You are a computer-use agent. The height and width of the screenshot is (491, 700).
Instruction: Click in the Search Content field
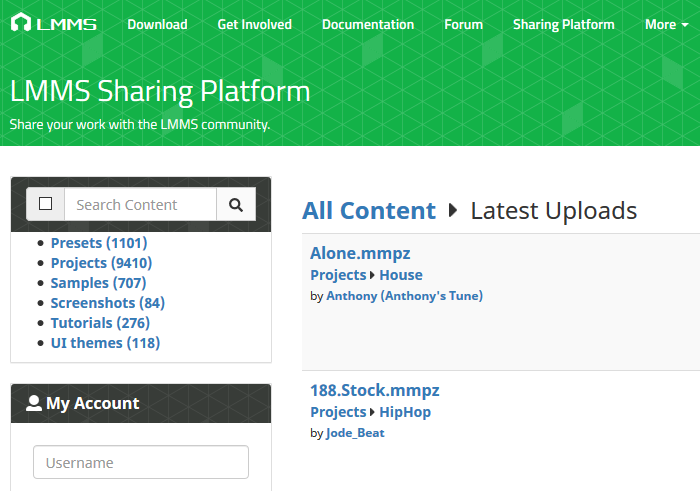pyautogui.click(x=140, y=205)
